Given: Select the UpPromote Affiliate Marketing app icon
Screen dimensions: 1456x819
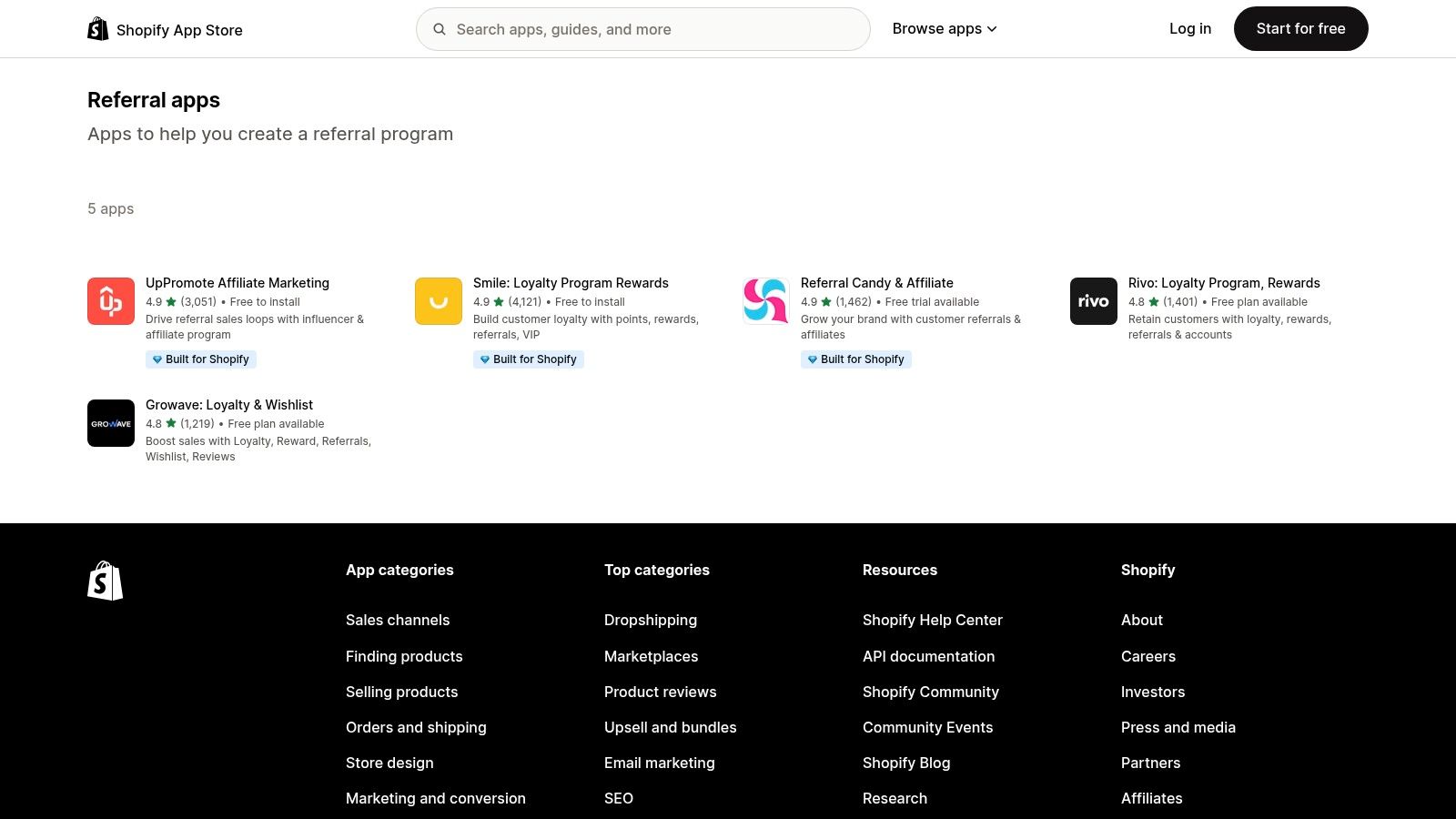Looking at the screenshot, I should pos(110,301).
